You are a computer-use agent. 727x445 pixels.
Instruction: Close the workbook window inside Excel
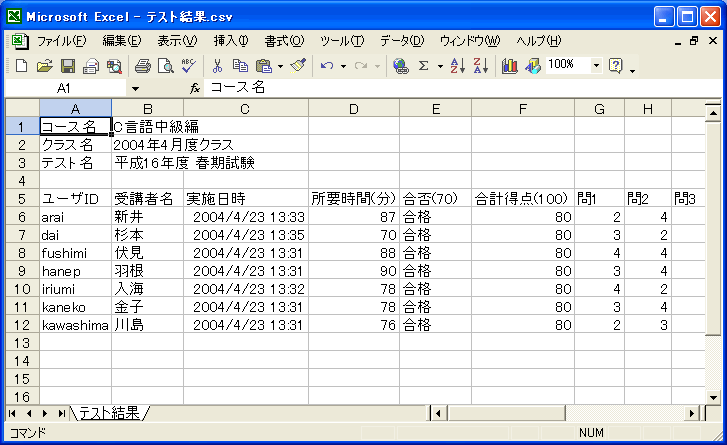(x=713, y=41)
